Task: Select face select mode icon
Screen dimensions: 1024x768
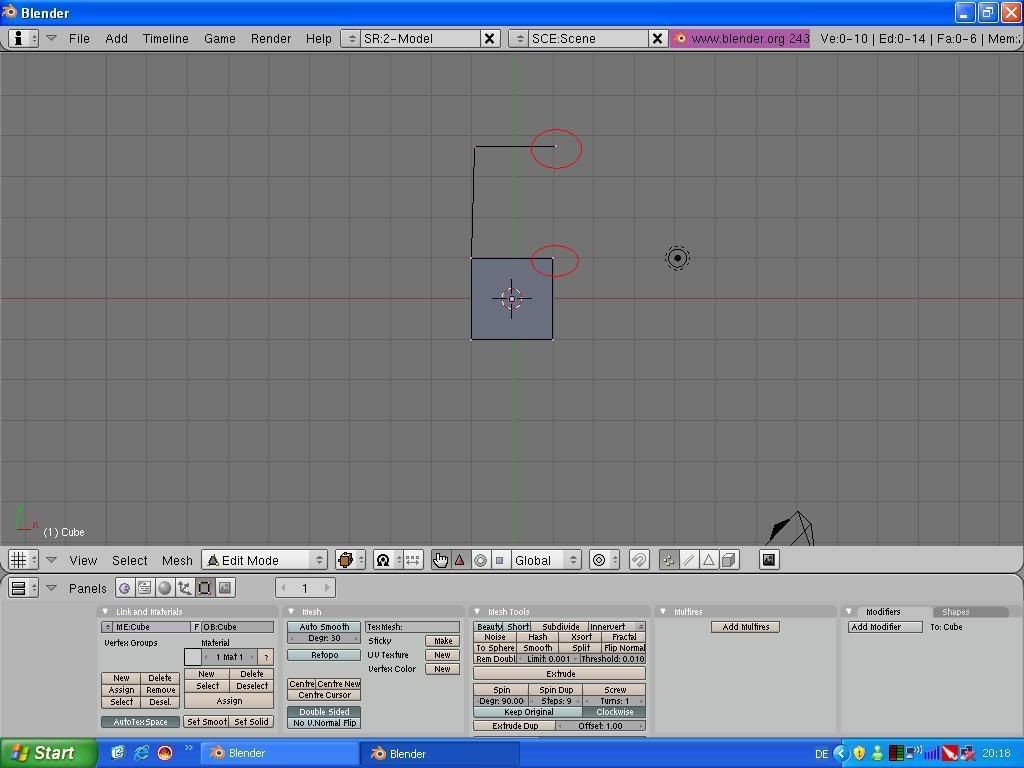Action: (x=709, y=560)
